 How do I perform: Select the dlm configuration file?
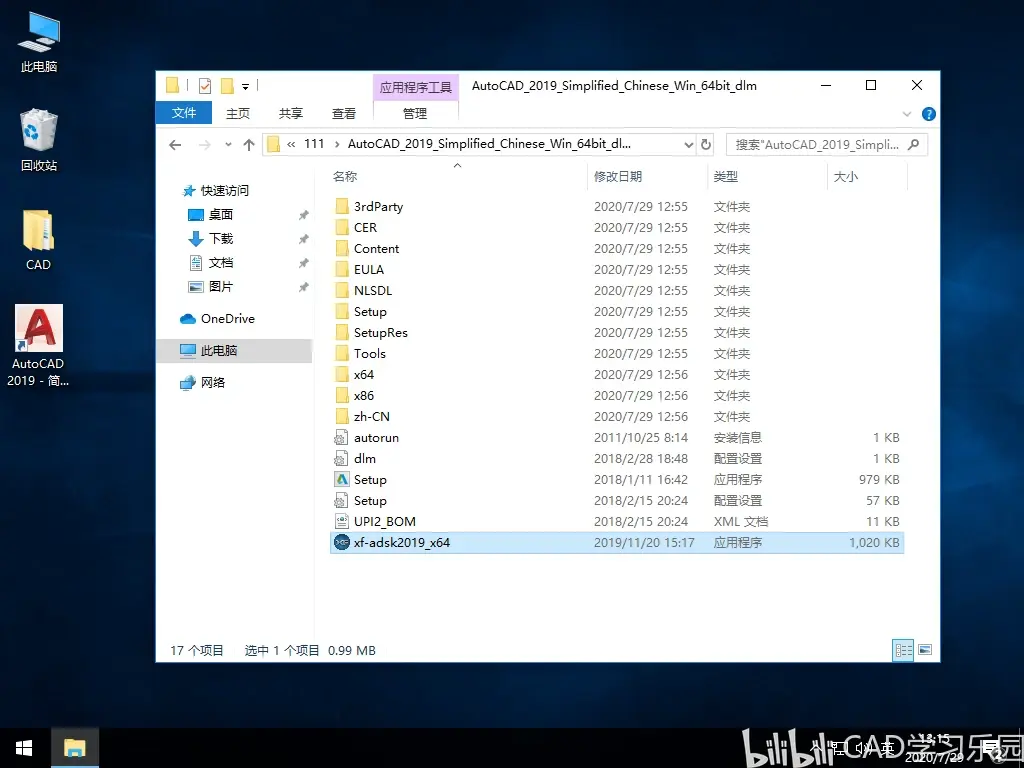point(364,458)
